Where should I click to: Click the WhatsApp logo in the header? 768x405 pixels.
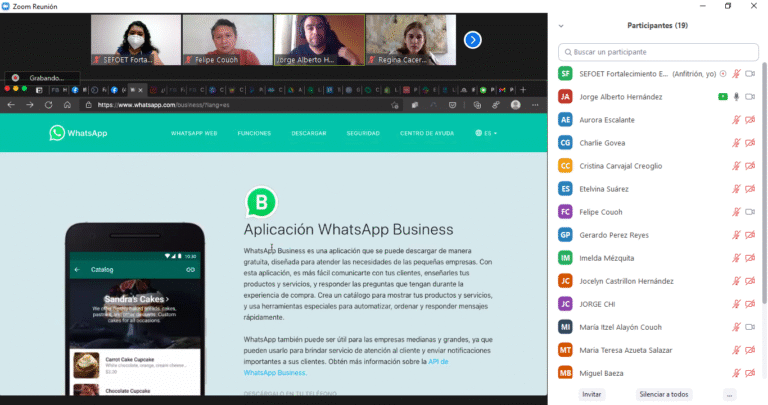pyautogui.click(x=78, y=132)
